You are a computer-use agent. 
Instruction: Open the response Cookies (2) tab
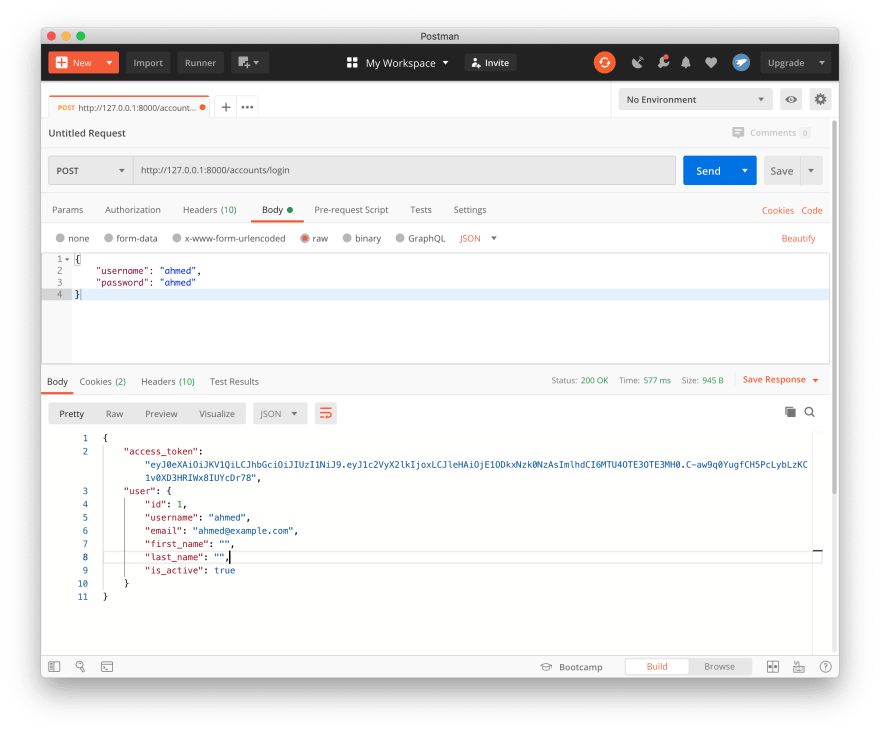click(x=103, y=381)
